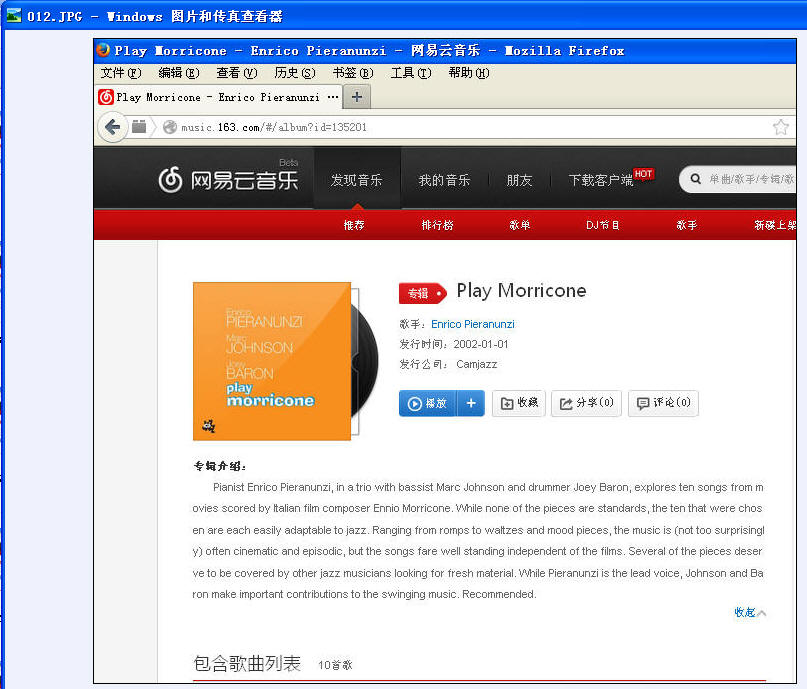Click the 分享(0) share button
Image resolution: width=807 pixels, height=689 pixels.
coord(587,403)
